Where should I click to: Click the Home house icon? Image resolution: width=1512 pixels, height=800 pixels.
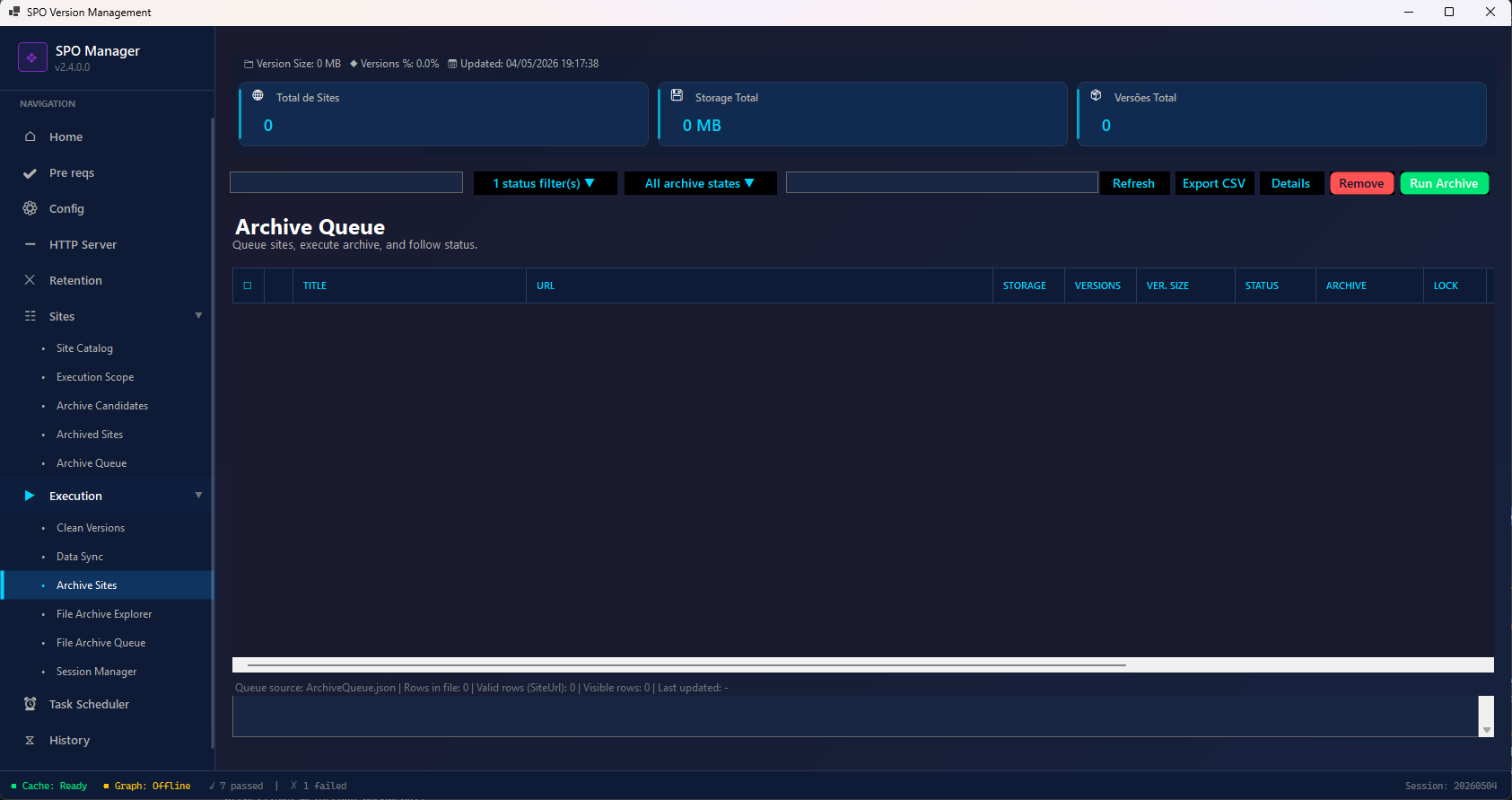coord(31,136)
